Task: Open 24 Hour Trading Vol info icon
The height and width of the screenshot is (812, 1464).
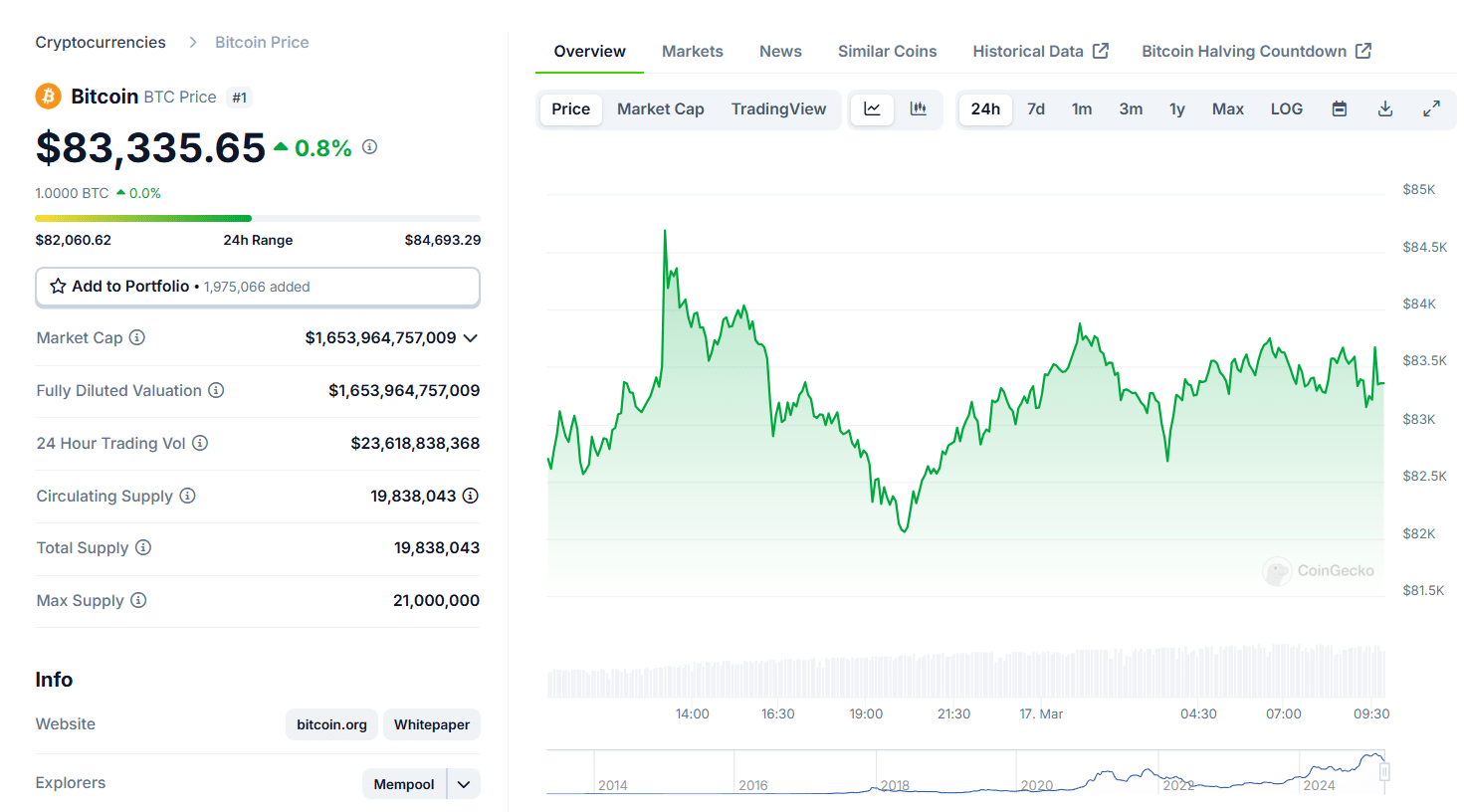Action: pos(200,443)
